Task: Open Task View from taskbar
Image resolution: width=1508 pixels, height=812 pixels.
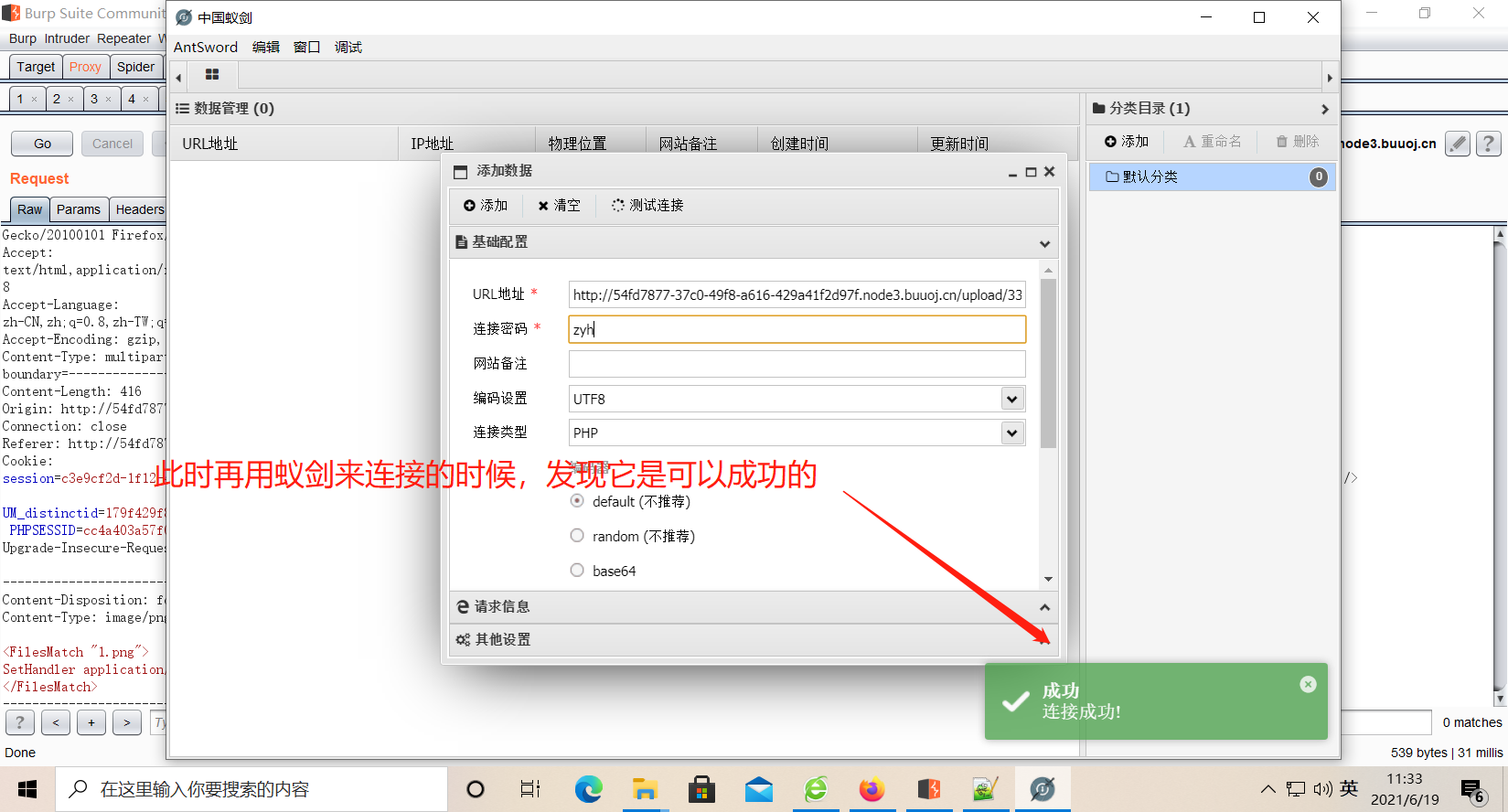Action: (x=530, y=789)
